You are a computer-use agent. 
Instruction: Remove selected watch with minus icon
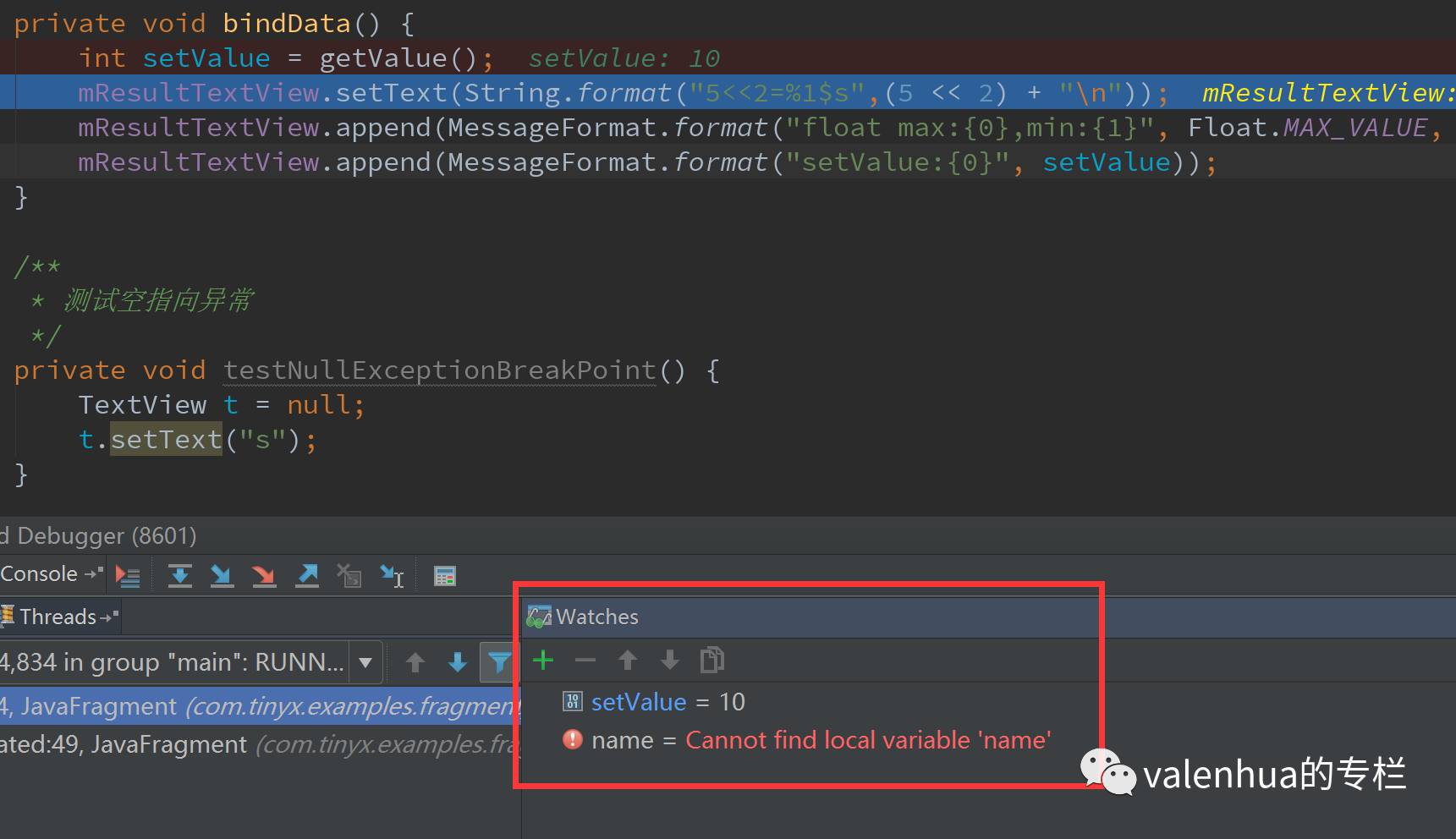[x=585, y=660]
